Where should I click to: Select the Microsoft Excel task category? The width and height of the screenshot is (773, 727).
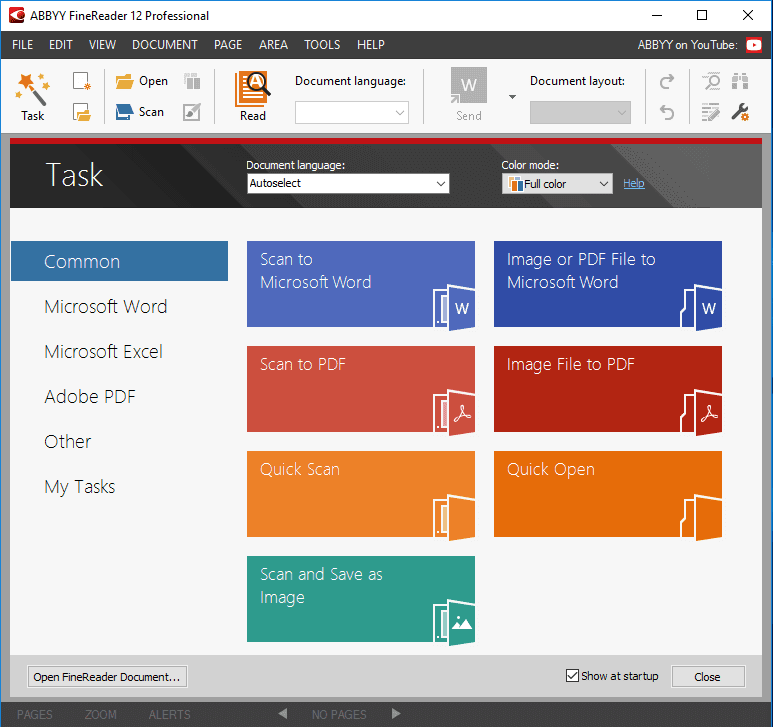point(104,351)
